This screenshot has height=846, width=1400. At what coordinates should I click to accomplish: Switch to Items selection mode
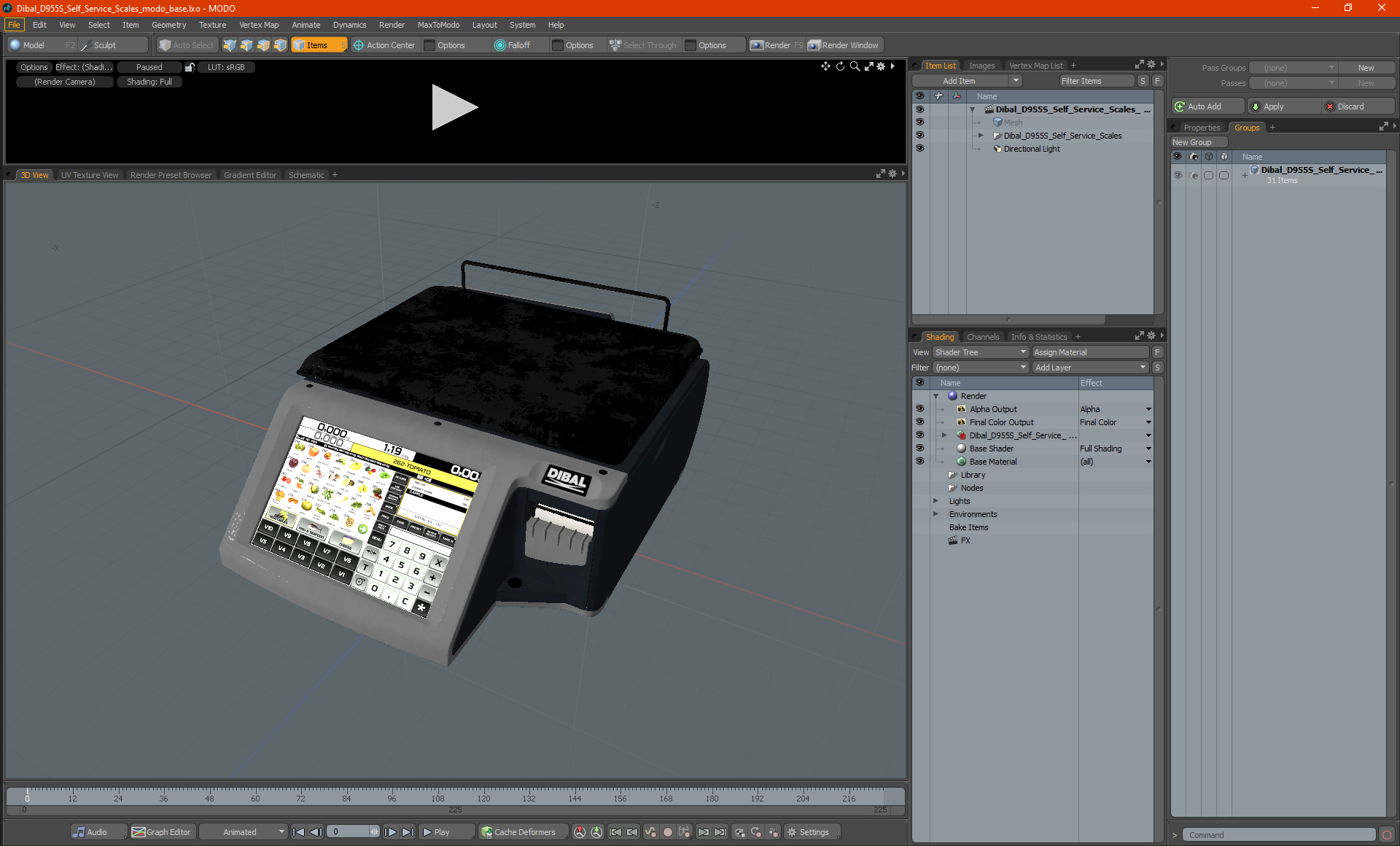pyautogui.click(x=318, y=45)
